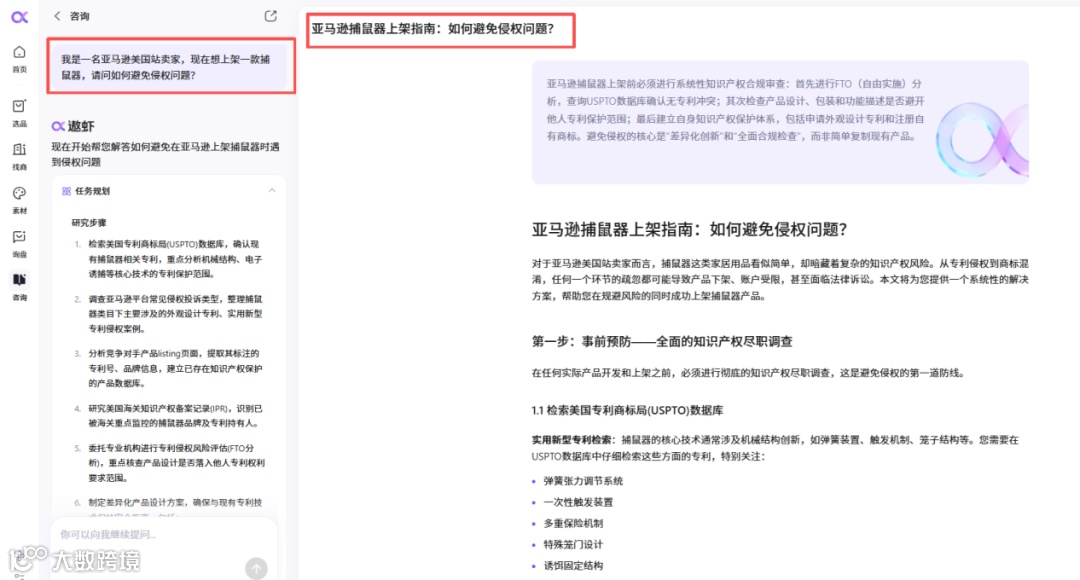Click the 实用新型专利检索 paragraph
The height and width of the screenshot is (580, 1080).
775,448
